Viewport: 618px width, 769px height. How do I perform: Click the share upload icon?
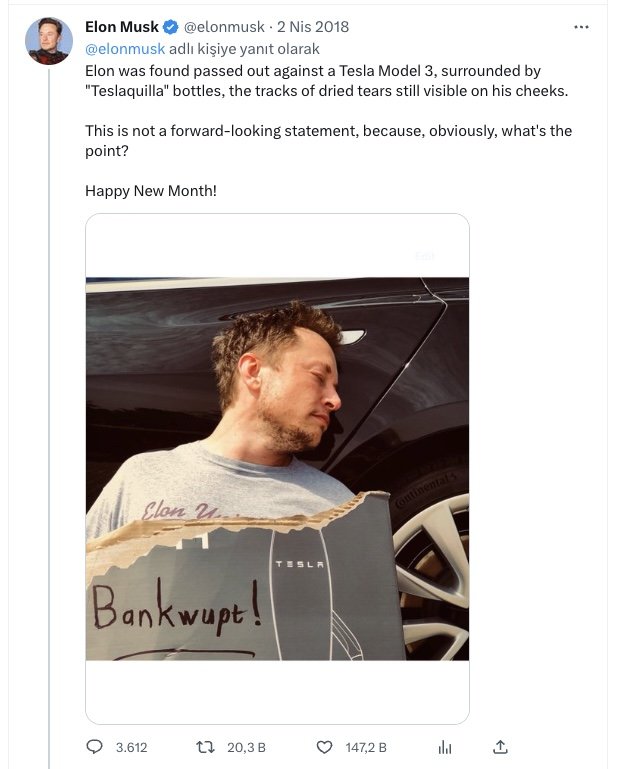(501, 747)
